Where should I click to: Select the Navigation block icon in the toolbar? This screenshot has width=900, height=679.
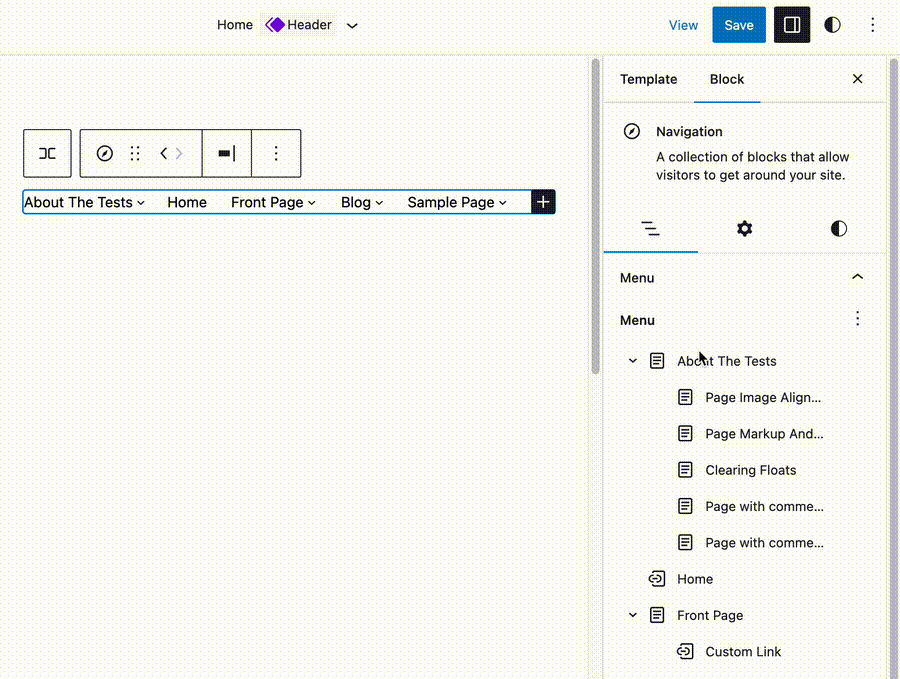(104, 153)
